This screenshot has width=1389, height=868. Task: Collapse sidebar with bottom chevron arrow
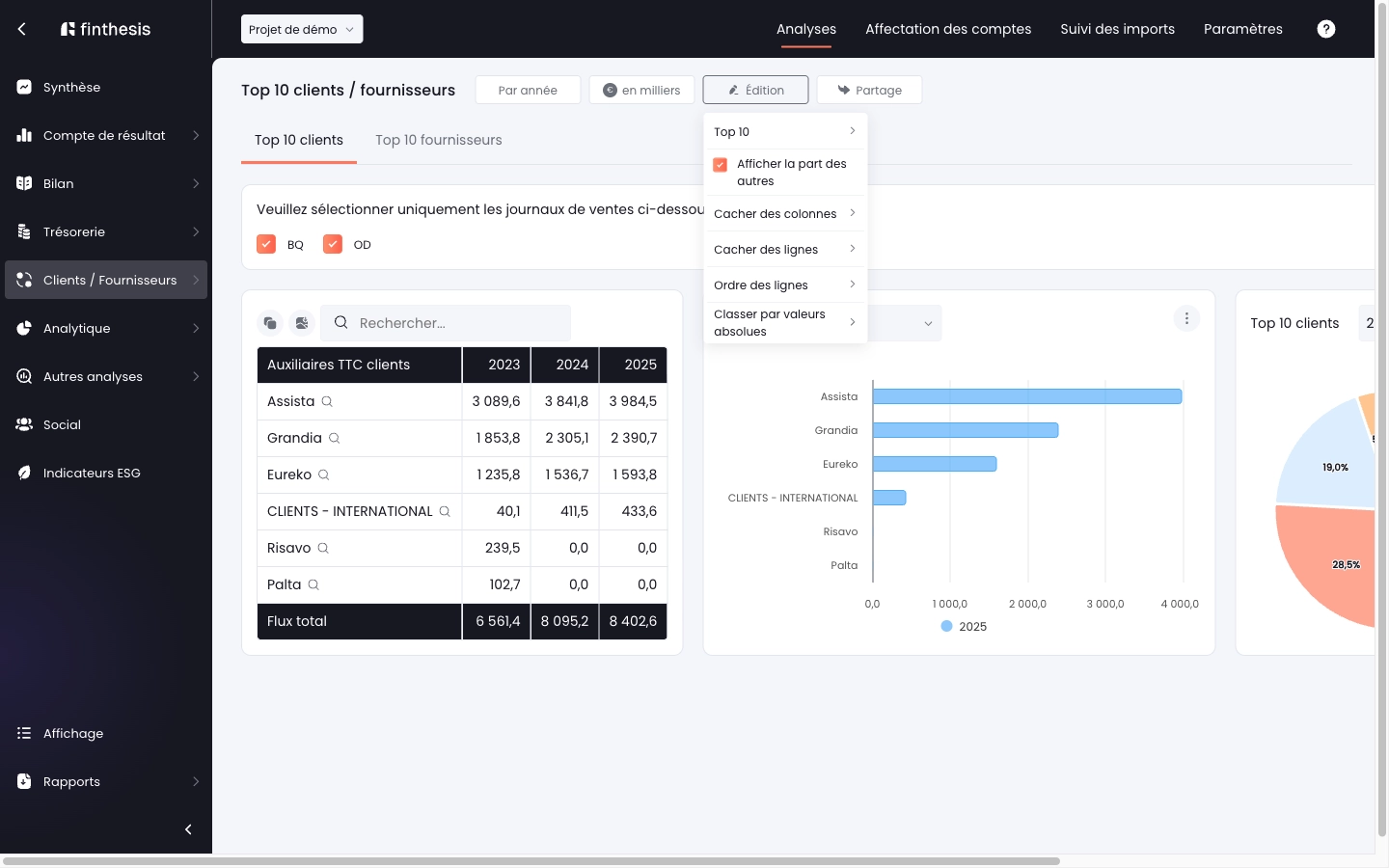click(188, 829)
